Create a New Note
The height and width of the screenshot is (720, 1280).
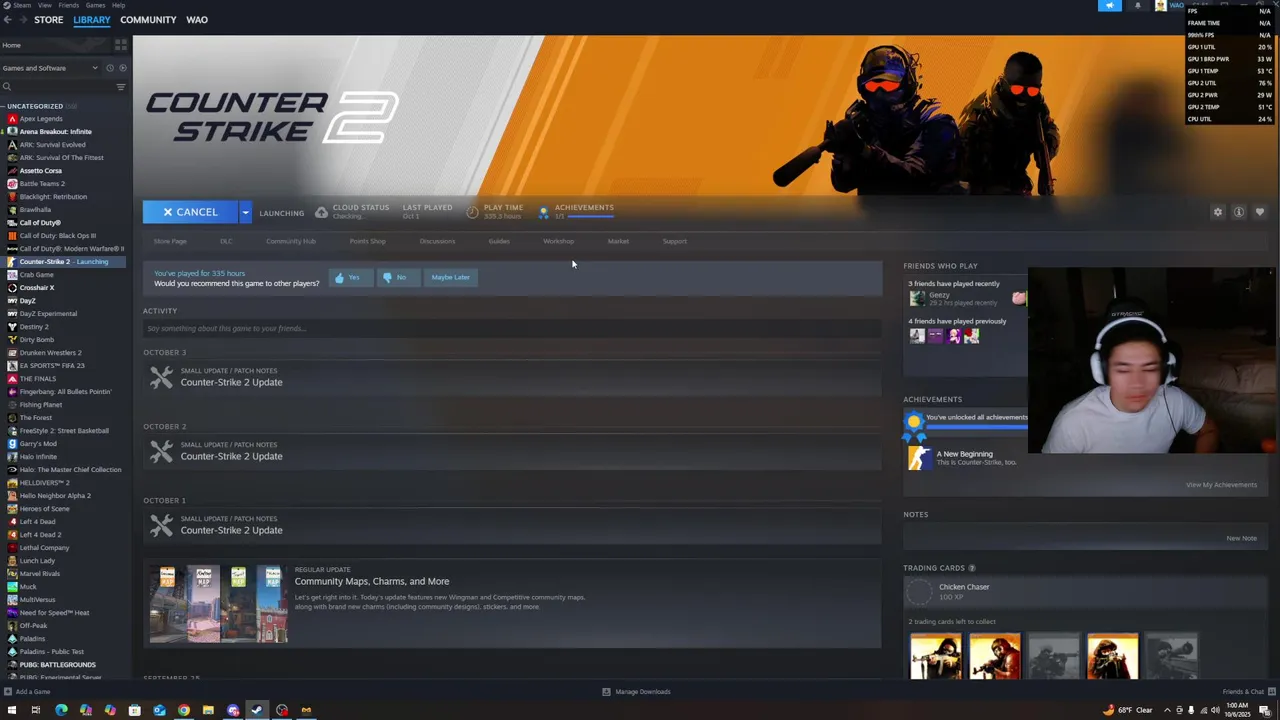(x=1241, y=538)
